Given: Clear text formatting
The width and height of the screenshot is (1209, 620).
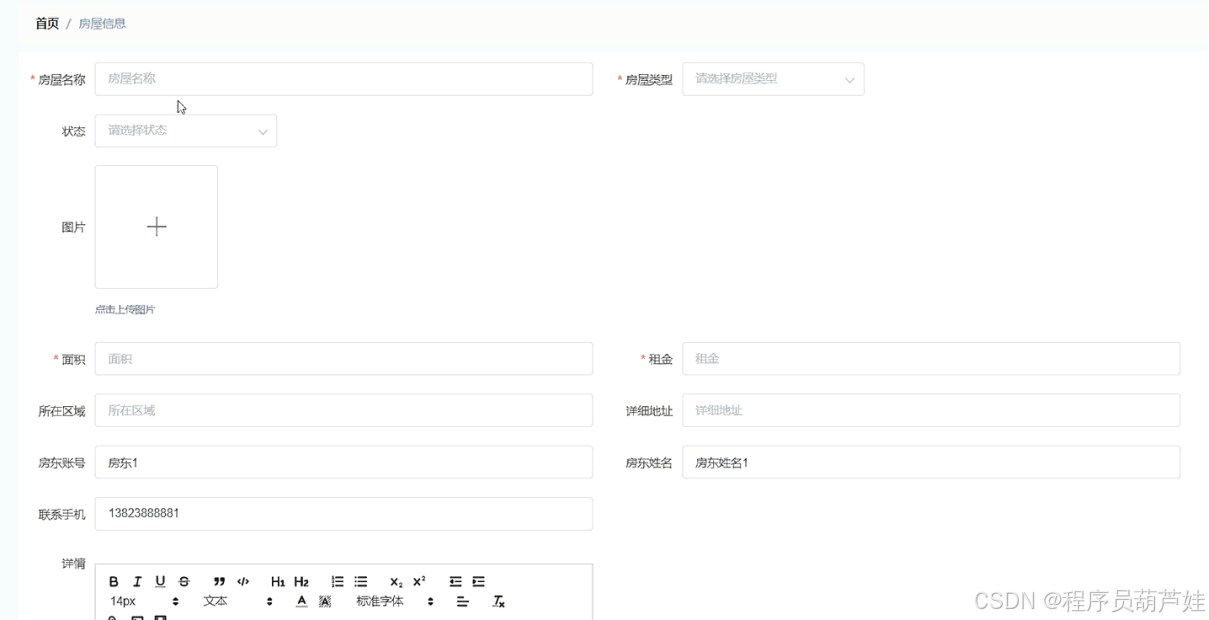Looking at the screenshot, I should click(x=498, y=602).
